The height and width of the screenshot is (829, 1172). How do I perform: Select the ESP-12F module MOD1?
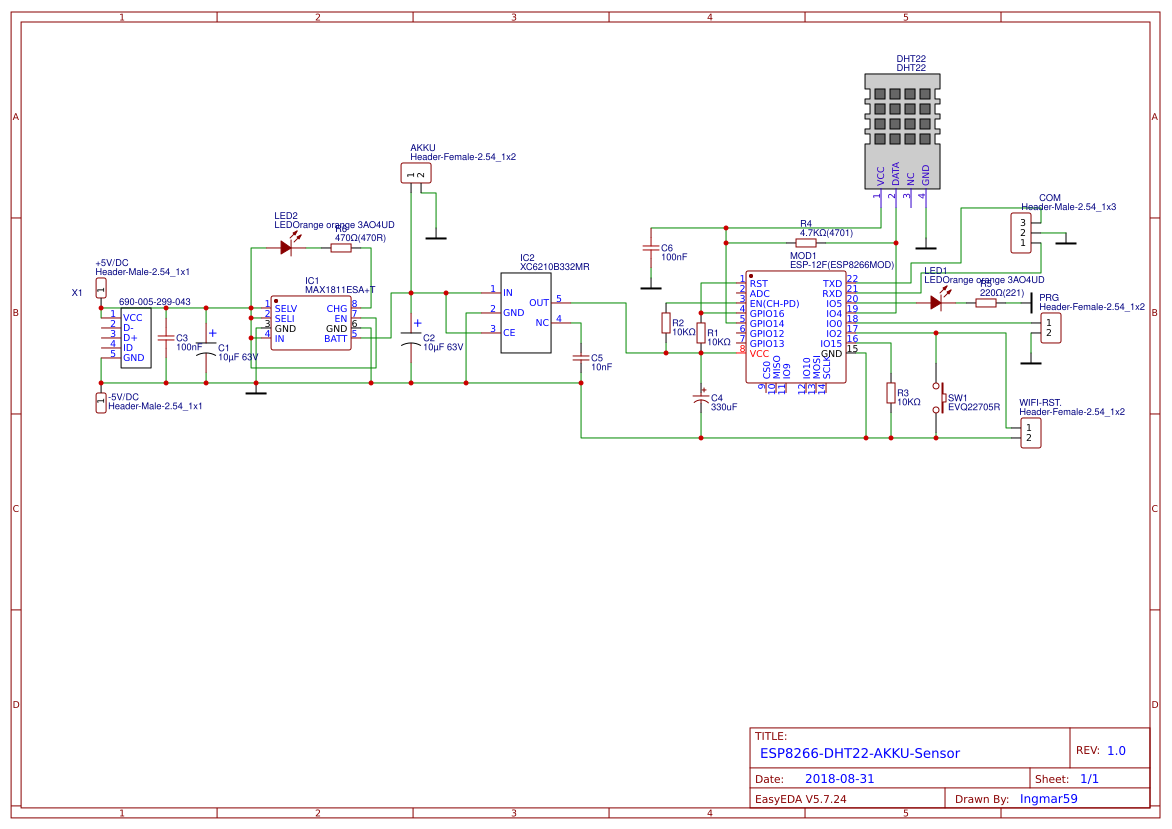tap(795, 325)
